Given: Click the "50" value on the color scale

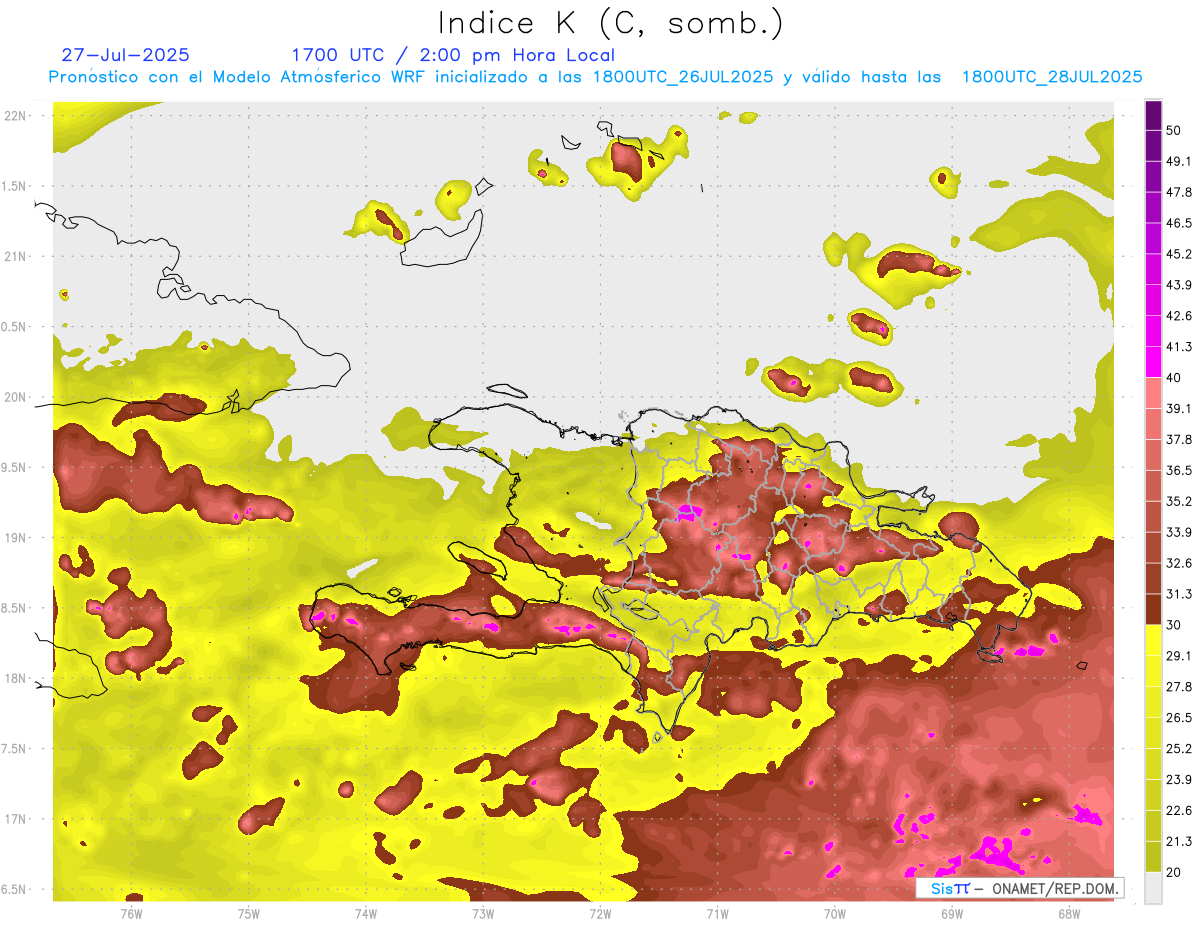Looking at the screenshot, I should [1174, 130].
